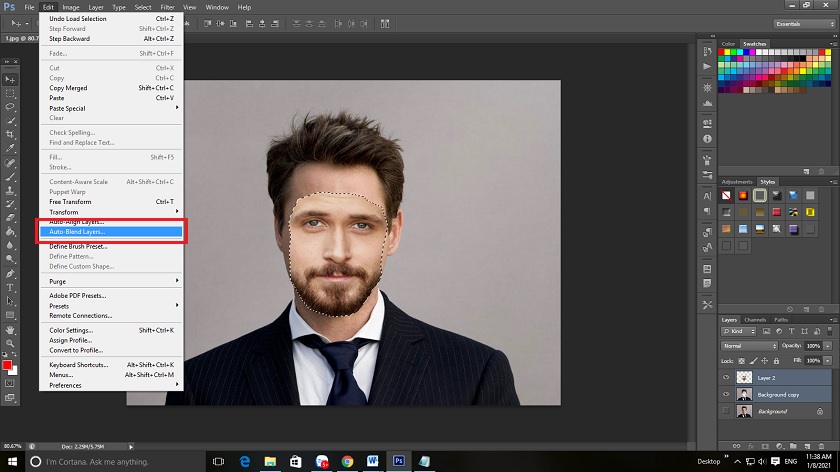Delete layer trash icon

(821, 446)
